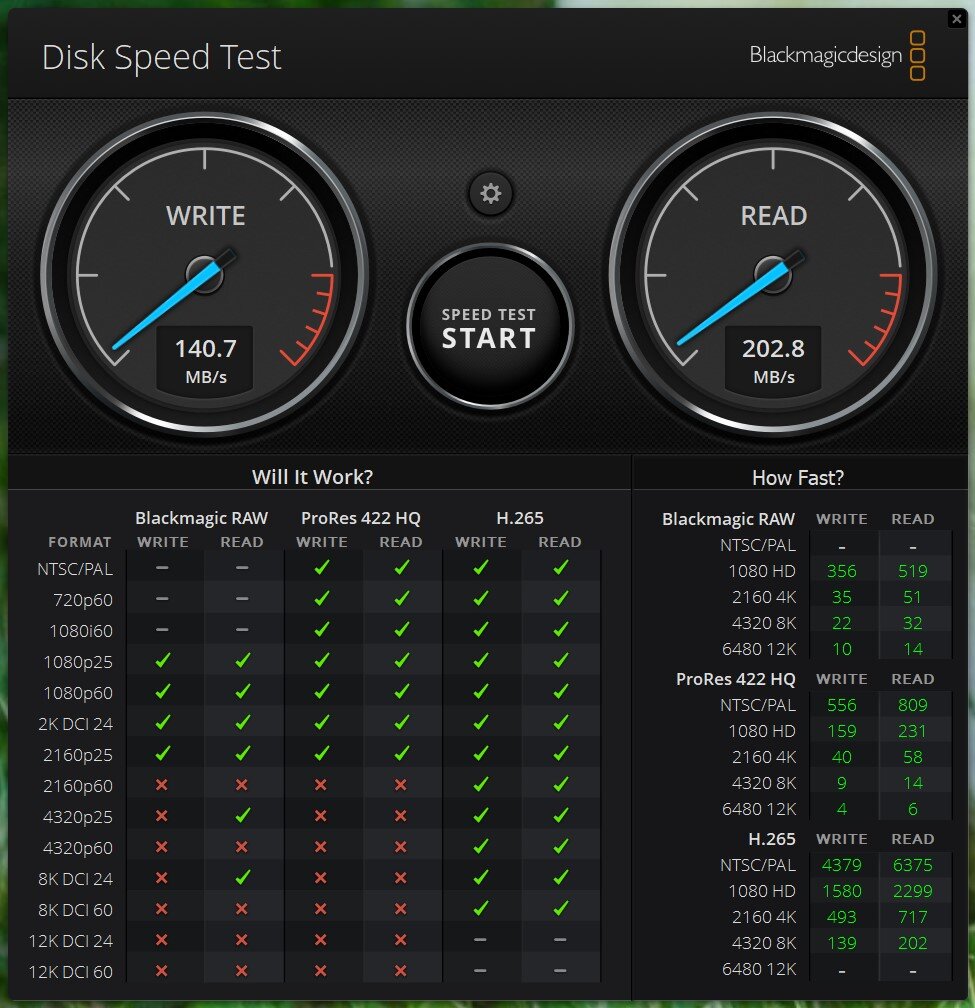Screen dimensions: 975x1008
Task: Select H.265 2160 4K read value 717
Action: pos(913,917)
